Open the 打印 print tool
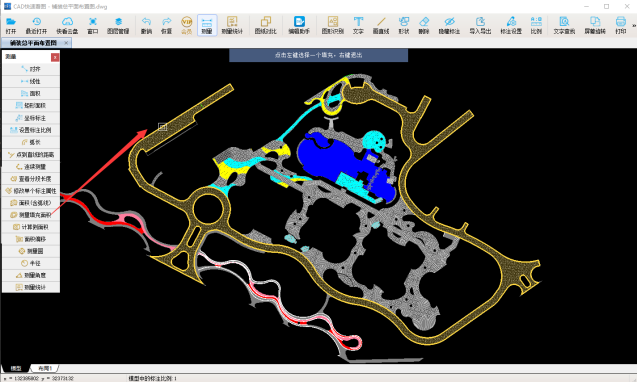Screen dimensions: 638x383 (621, 25)
